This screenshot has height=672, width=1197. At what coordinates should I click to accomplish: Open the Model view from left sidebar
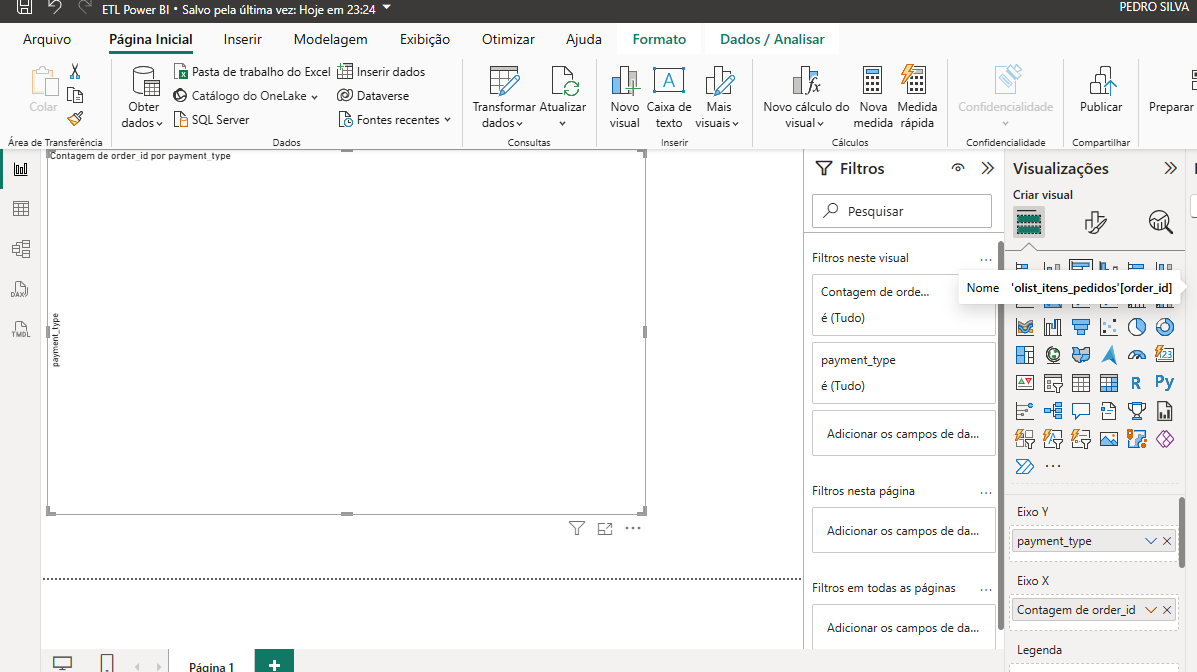tap(20, 249)
